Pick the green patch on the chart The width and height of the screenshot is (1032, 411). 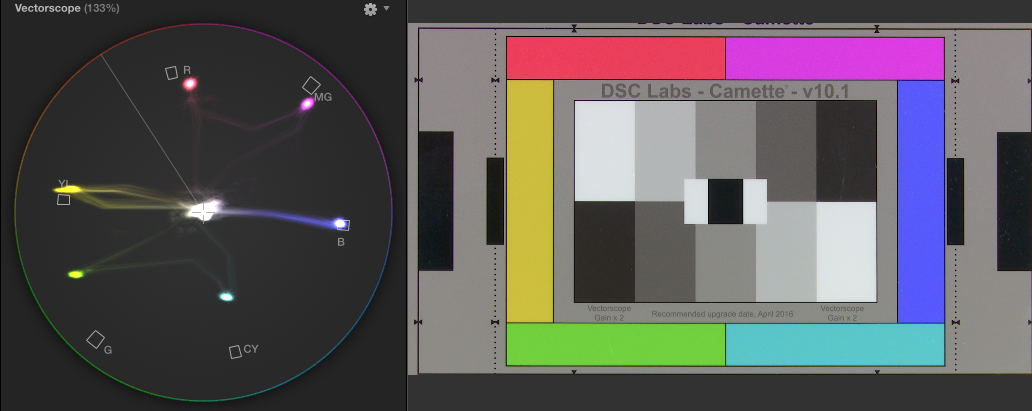pyautogui.click(x=615, y=344)
